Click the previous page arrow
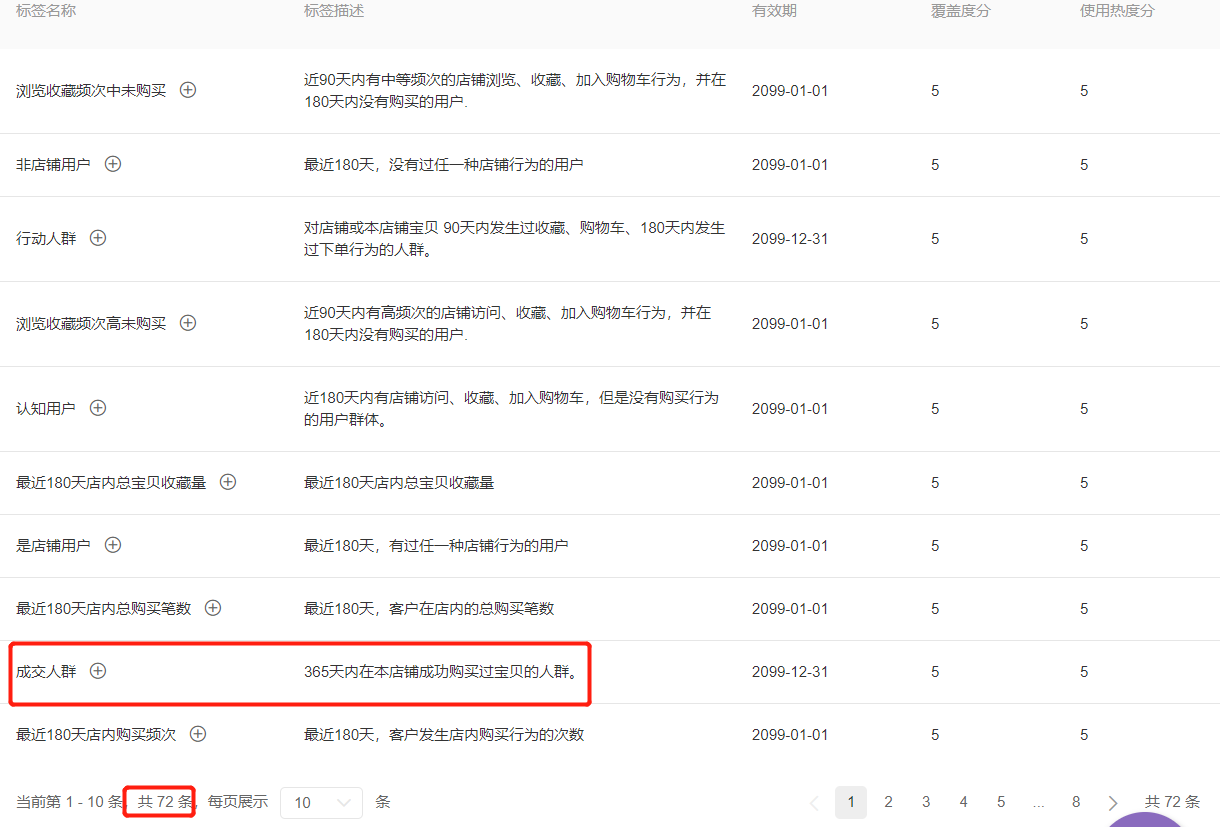The height and width of the screenshot is (827, 1227). point(813,803)
